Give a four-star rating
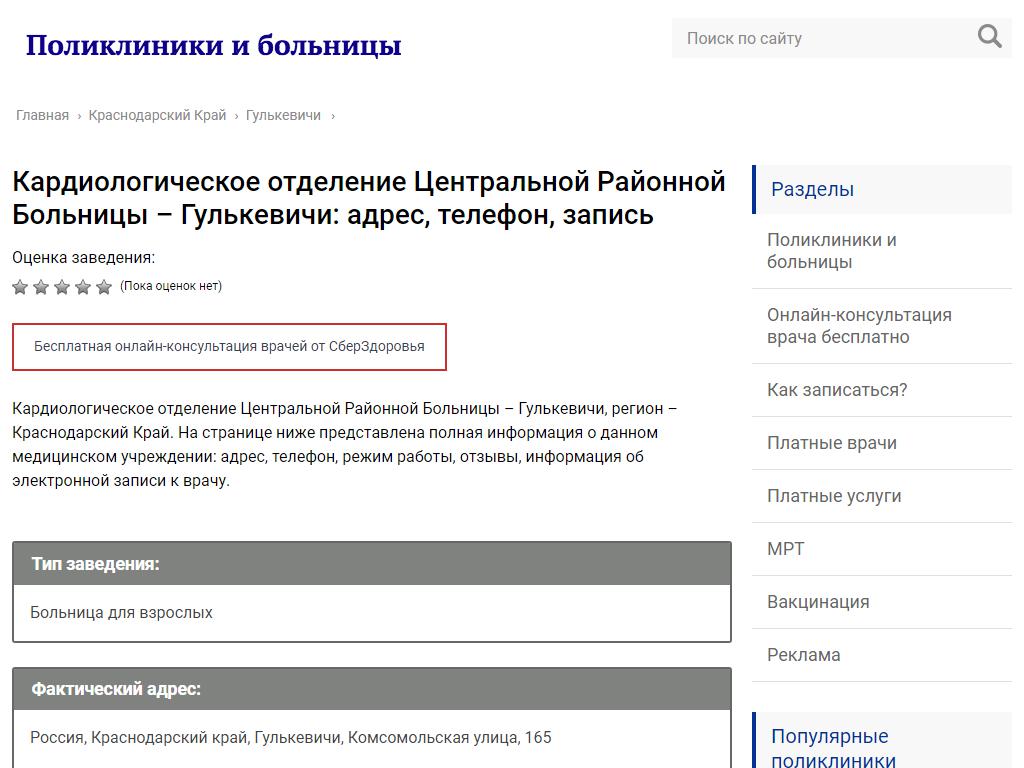Viewport: 1024px width, 768px height. (83, 287)
